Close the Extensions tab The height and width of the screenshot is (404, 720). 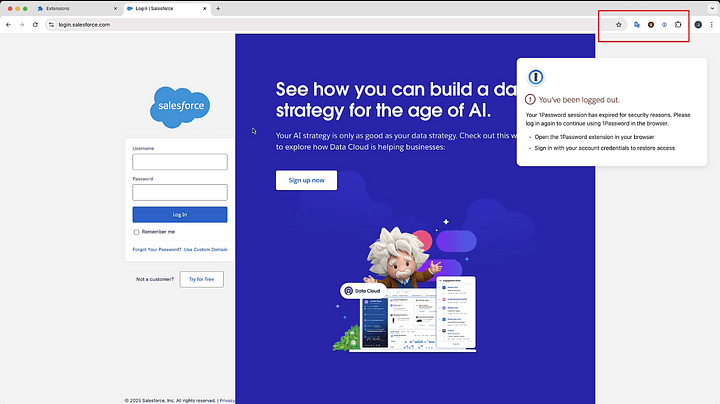(115, 8)
